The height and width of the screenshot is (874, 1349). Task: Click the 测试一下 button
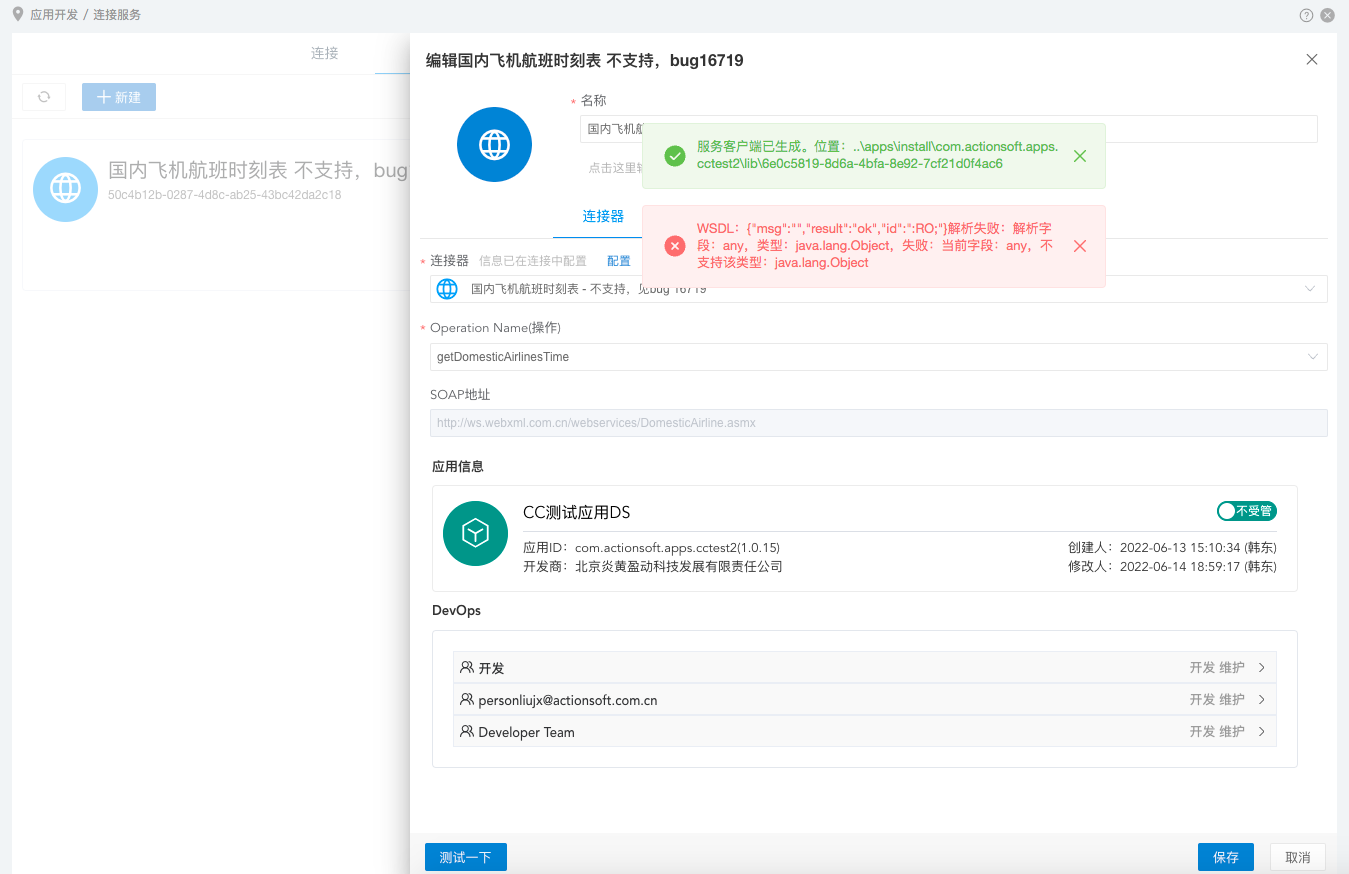coord(466,857)
